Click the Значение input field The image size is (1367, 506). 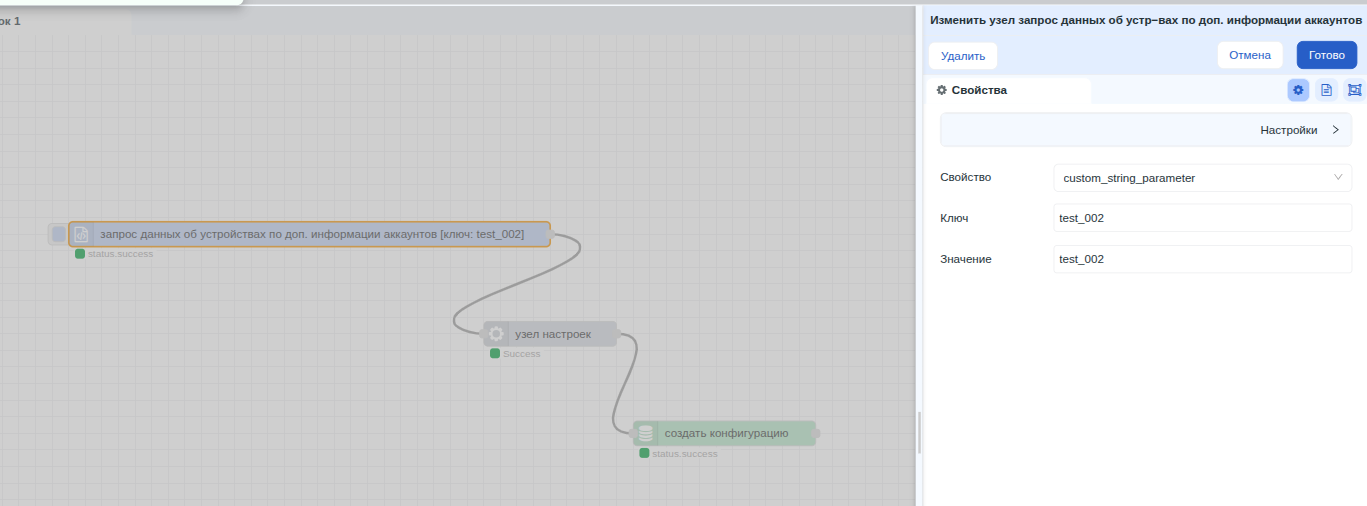(x=1203, y=259)
